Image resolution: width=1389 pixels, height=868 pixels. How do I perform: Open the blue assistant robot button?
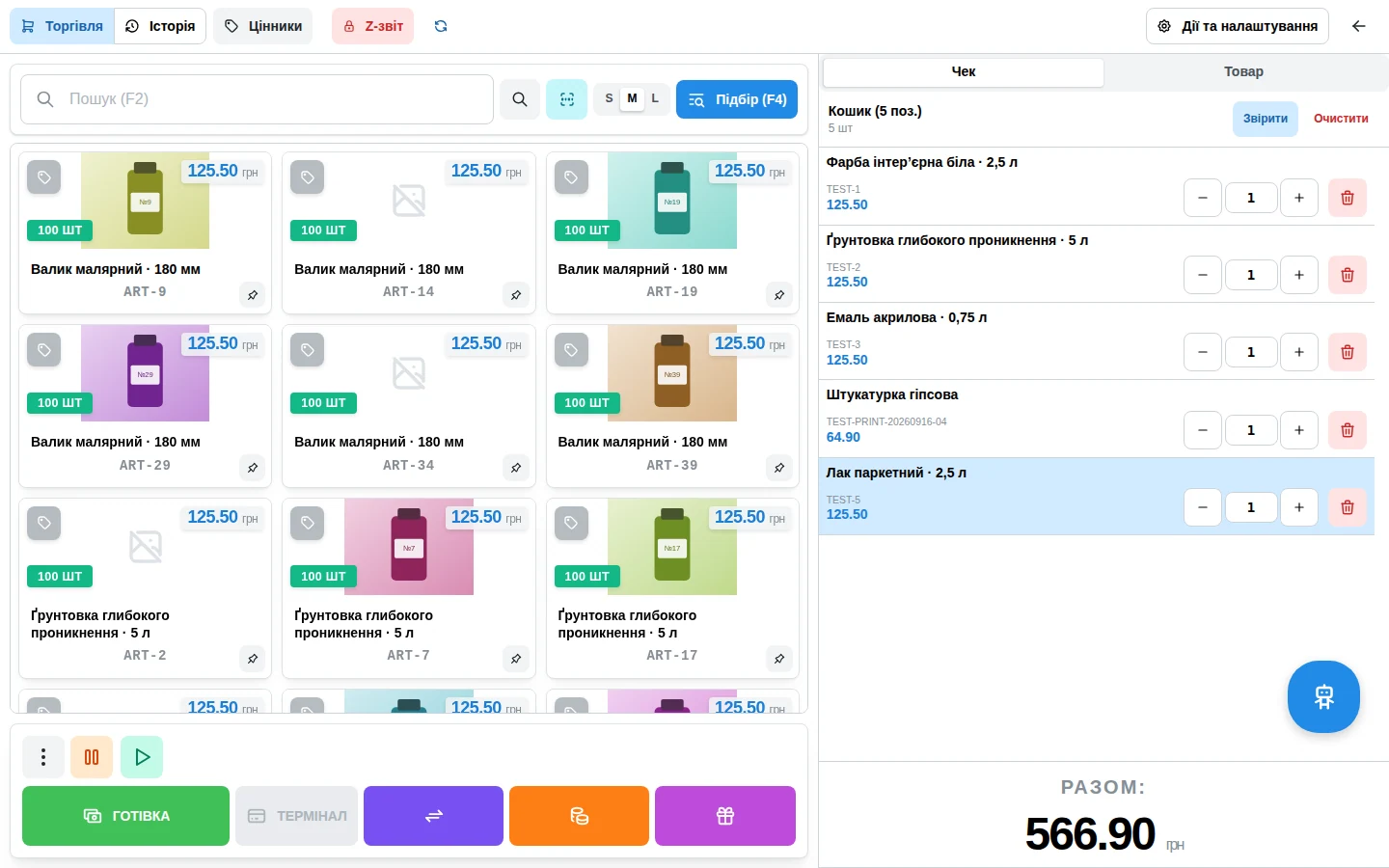point(1323,696)
